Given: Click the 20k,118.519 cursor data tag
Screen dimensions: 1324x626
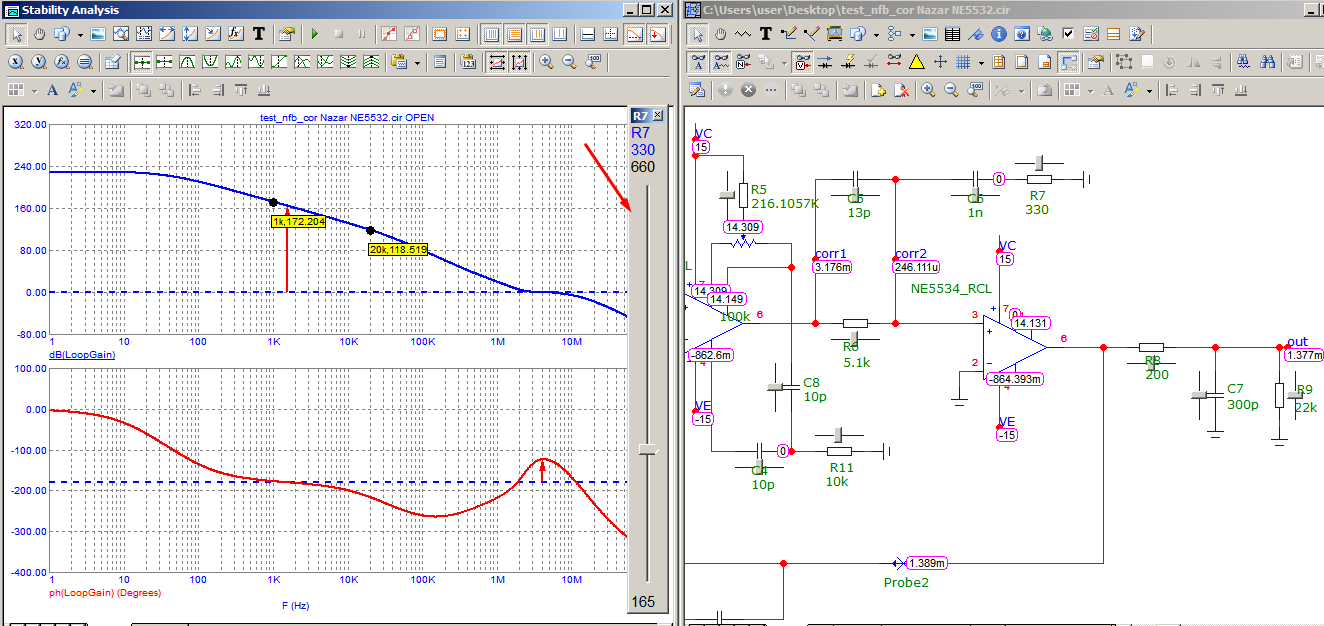Looking at the screenshot, I should 398,250.
